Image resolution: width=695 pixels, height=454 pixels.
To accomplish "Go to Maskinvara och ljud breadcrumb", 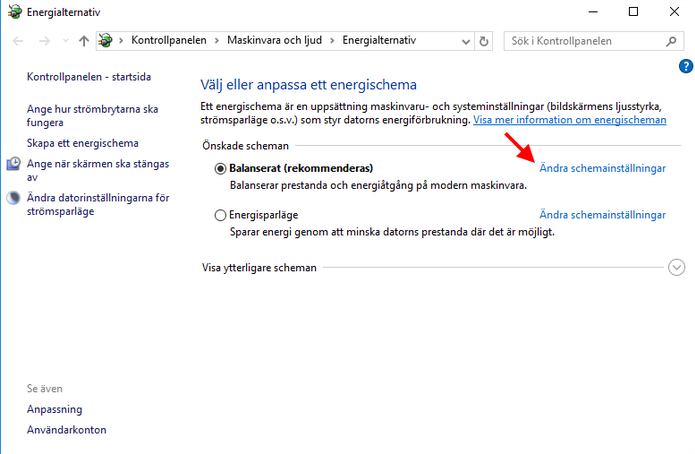I will [274, 40].
